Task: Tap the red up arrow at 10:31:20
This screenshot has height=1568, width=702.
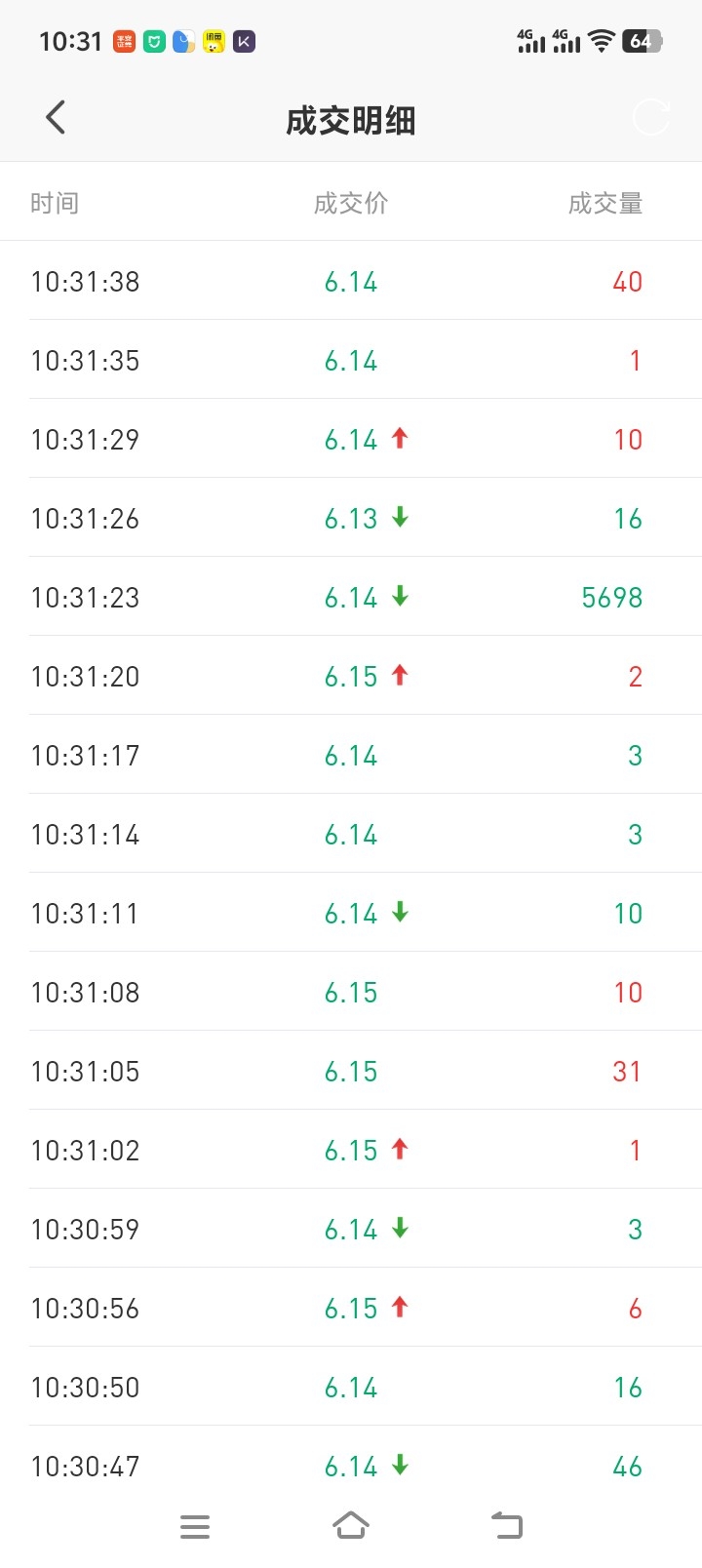Action: [400, 676]
